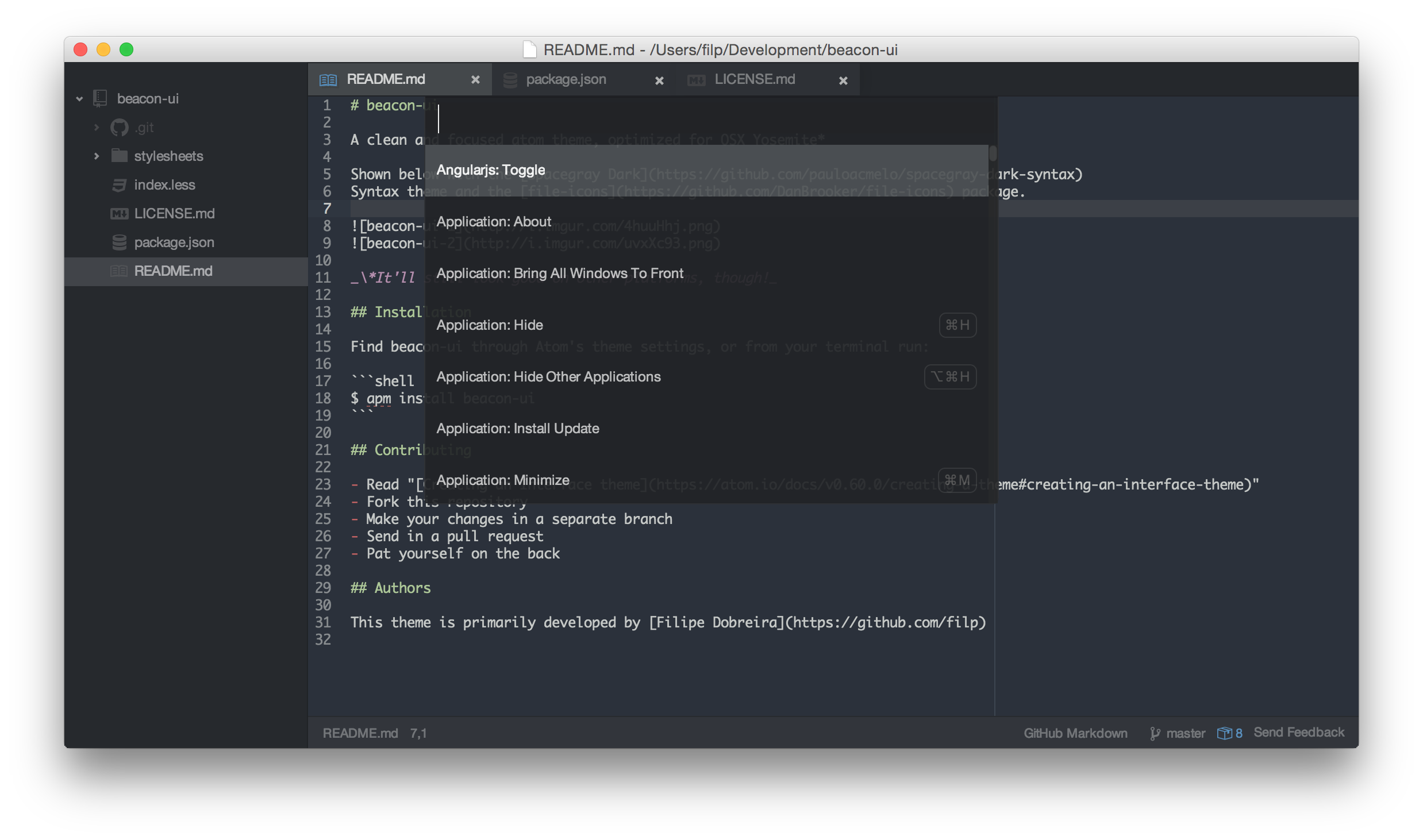
Task: Click the 8 package updates count
Action: coord(1239,733)
